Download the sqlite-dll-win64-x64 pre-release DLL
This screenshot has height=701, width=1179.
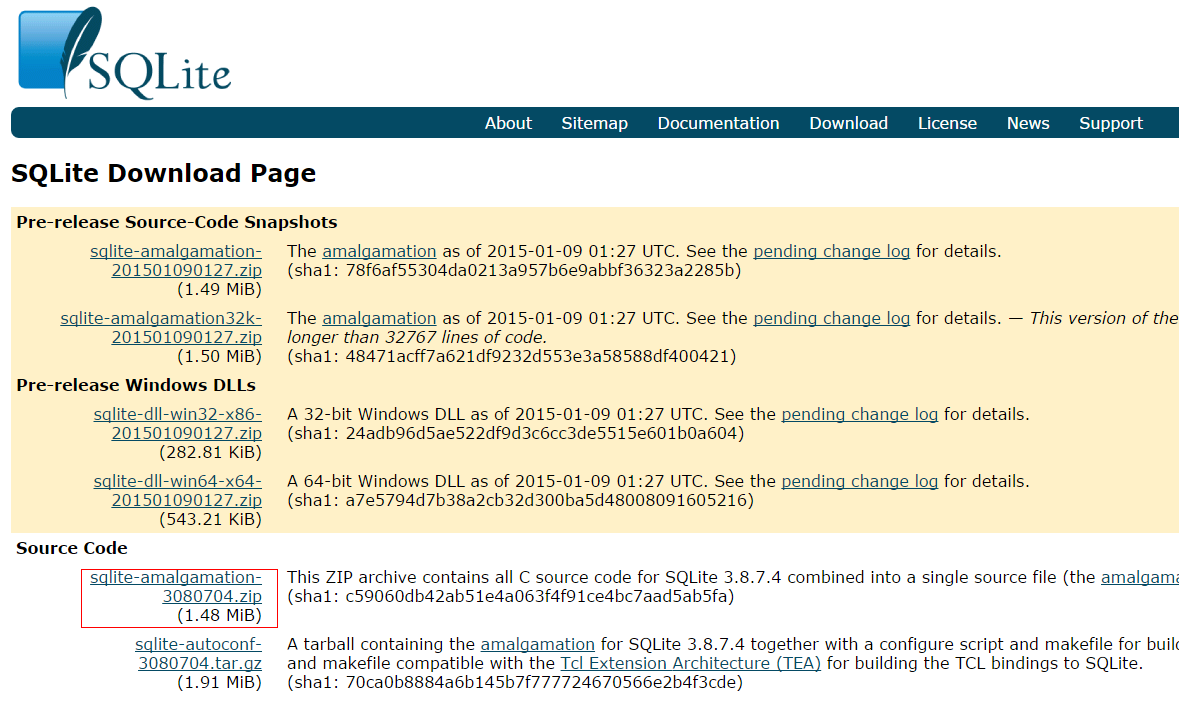click(x=178, y=491)
